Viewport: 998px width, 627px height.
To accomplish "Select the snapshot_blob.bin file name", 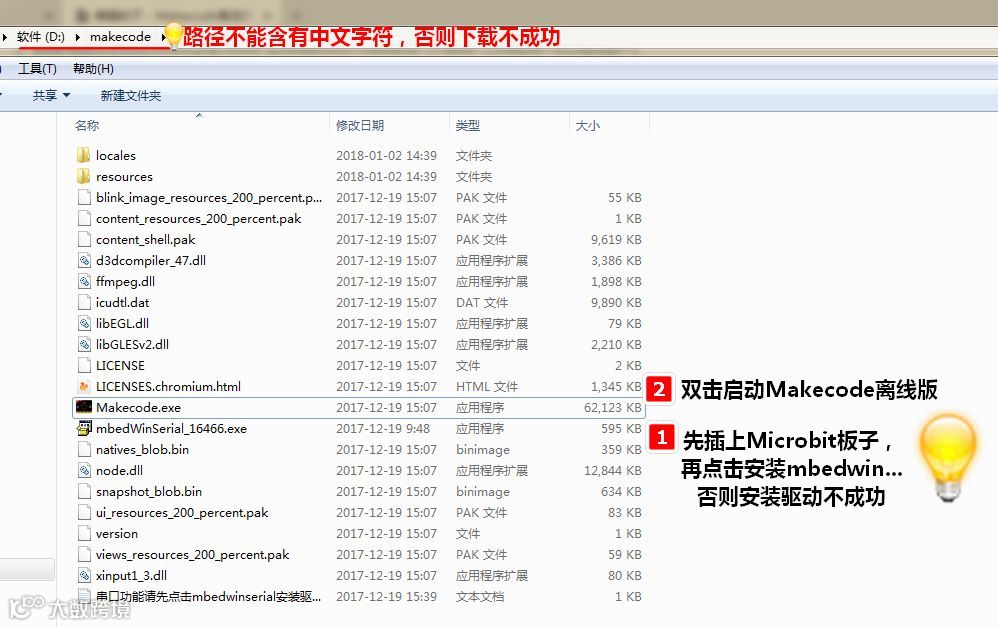I will point(148,491).
